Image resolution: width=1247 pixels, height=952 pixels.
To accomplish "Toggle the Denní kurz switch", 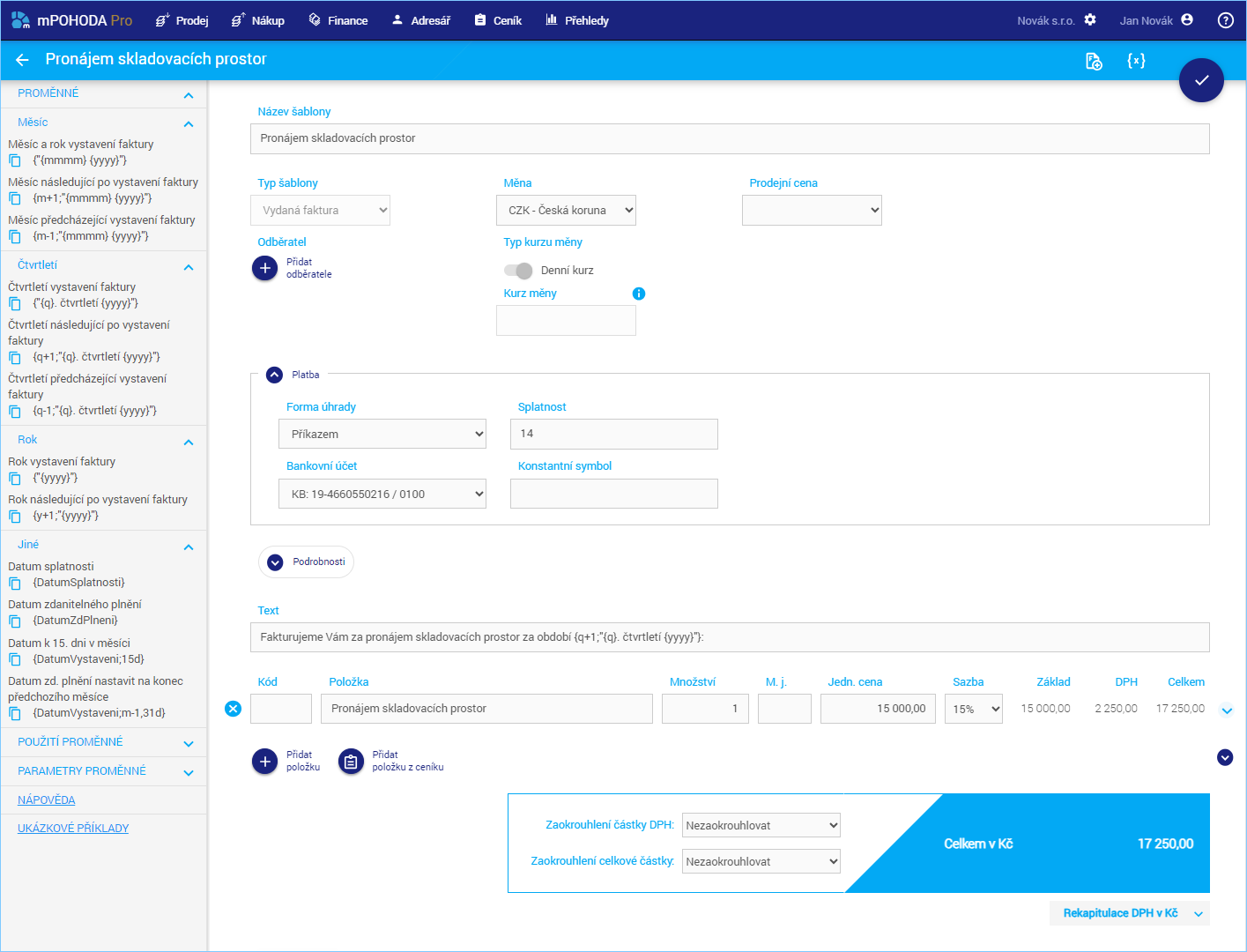I will pyautogui.click(x=518, y=271).
